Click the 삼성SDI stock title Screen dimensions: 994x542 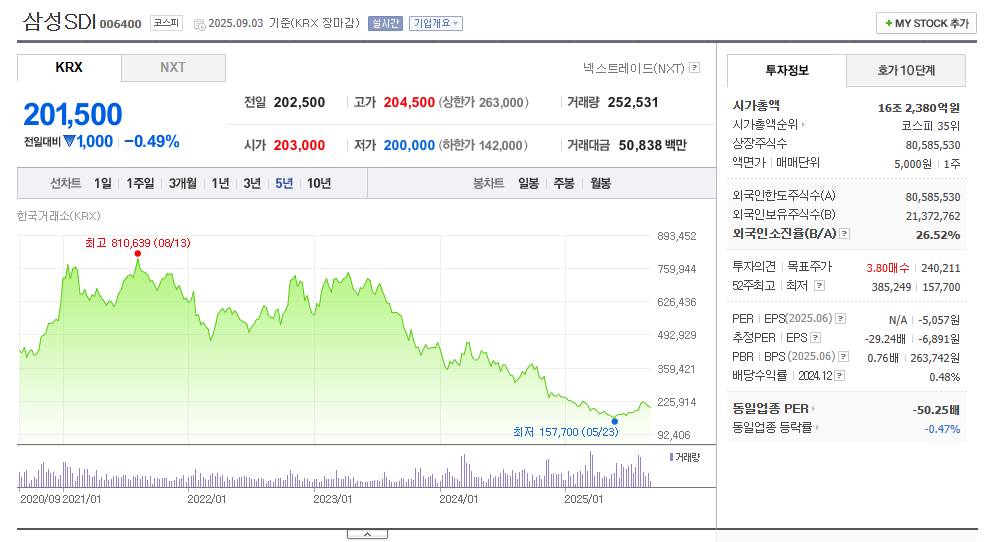[x=59, y=21]
